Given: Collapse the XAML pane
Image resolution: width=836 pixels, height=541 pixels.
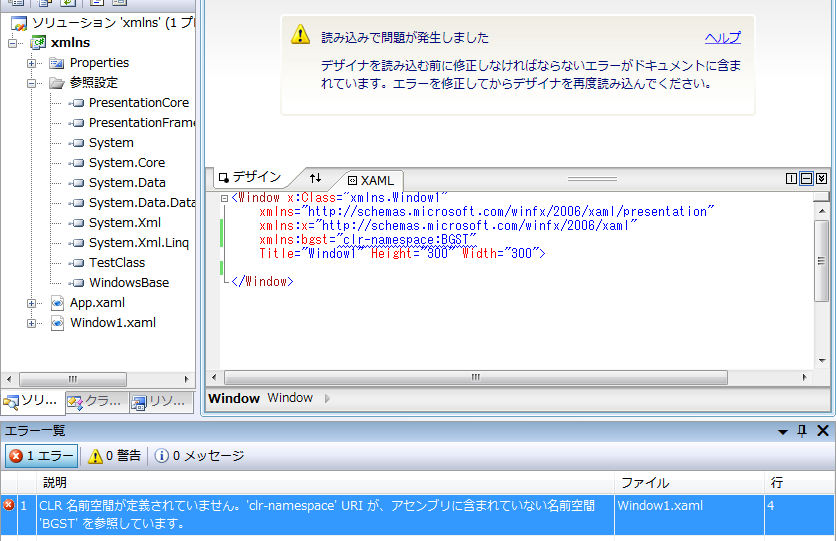Looking at the screenshot, I should click(x=822, y=179).
